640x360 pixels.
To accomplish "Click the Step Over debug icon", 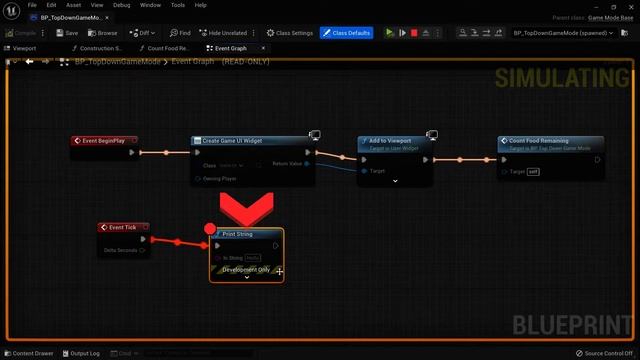I will point(486,33).
